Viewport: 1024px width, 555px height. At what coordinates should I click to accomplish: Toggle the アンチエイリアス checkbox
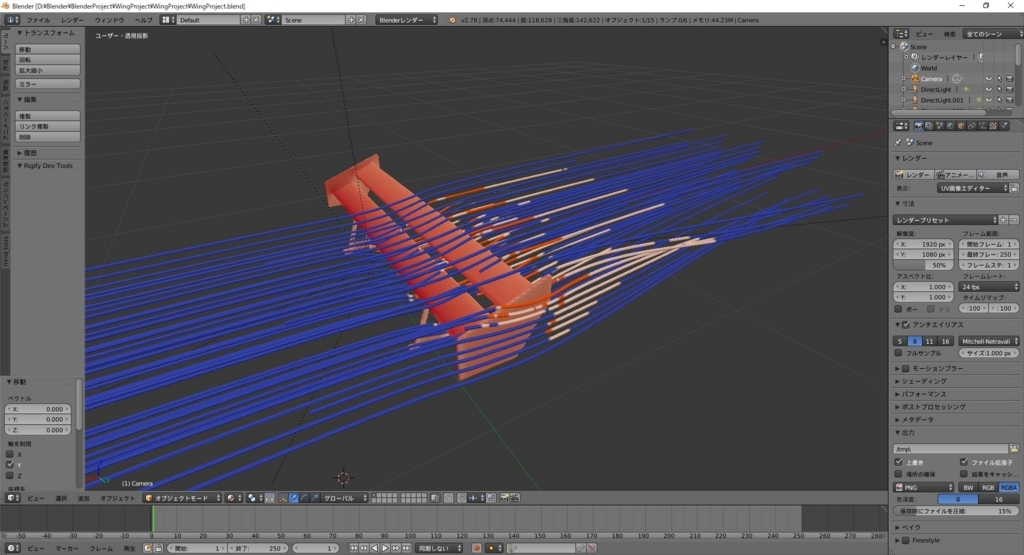tap(906, 325)
